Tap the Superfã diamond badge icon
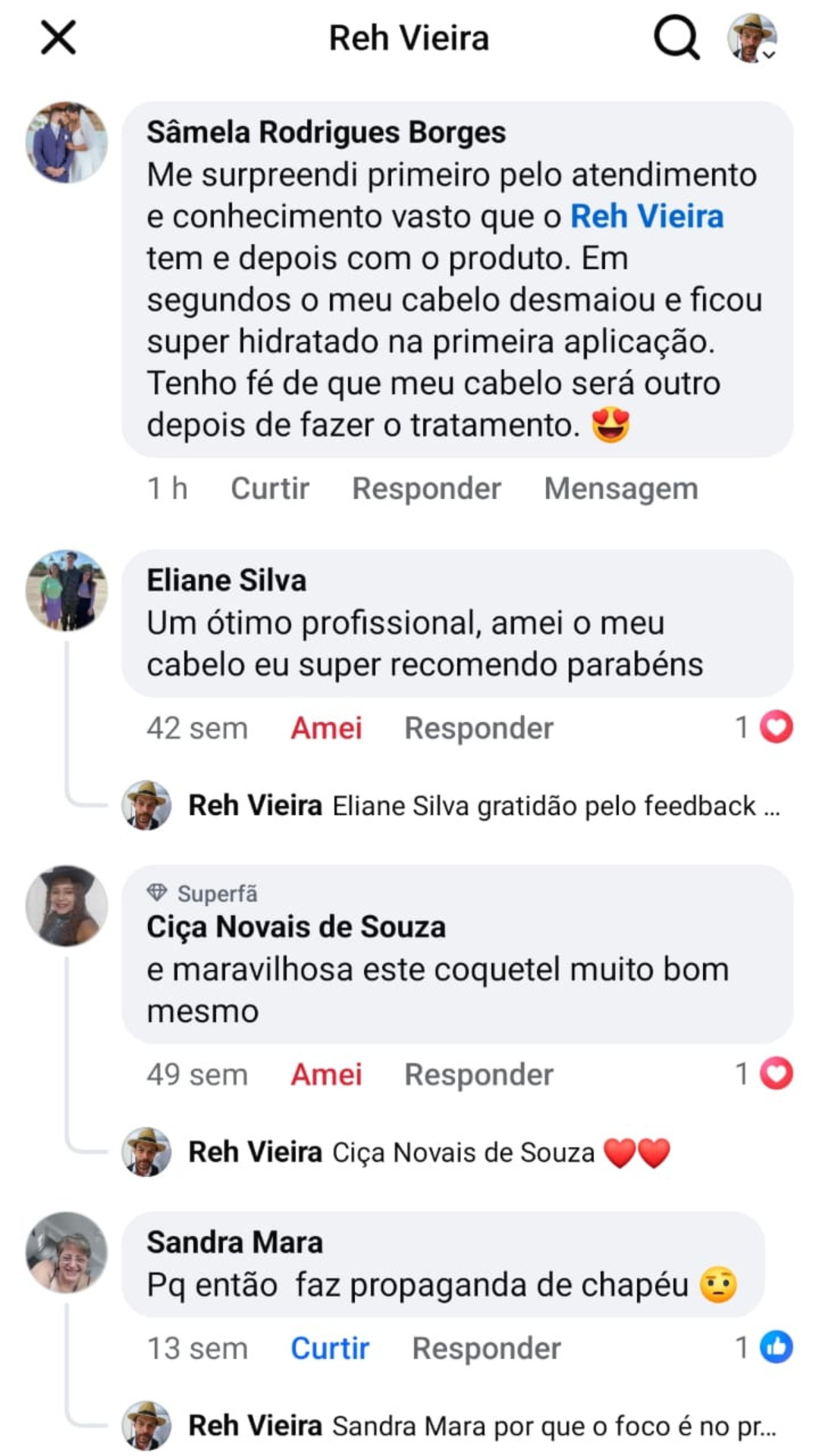This screenshot has height=1456, width=819. pos(157,893)
